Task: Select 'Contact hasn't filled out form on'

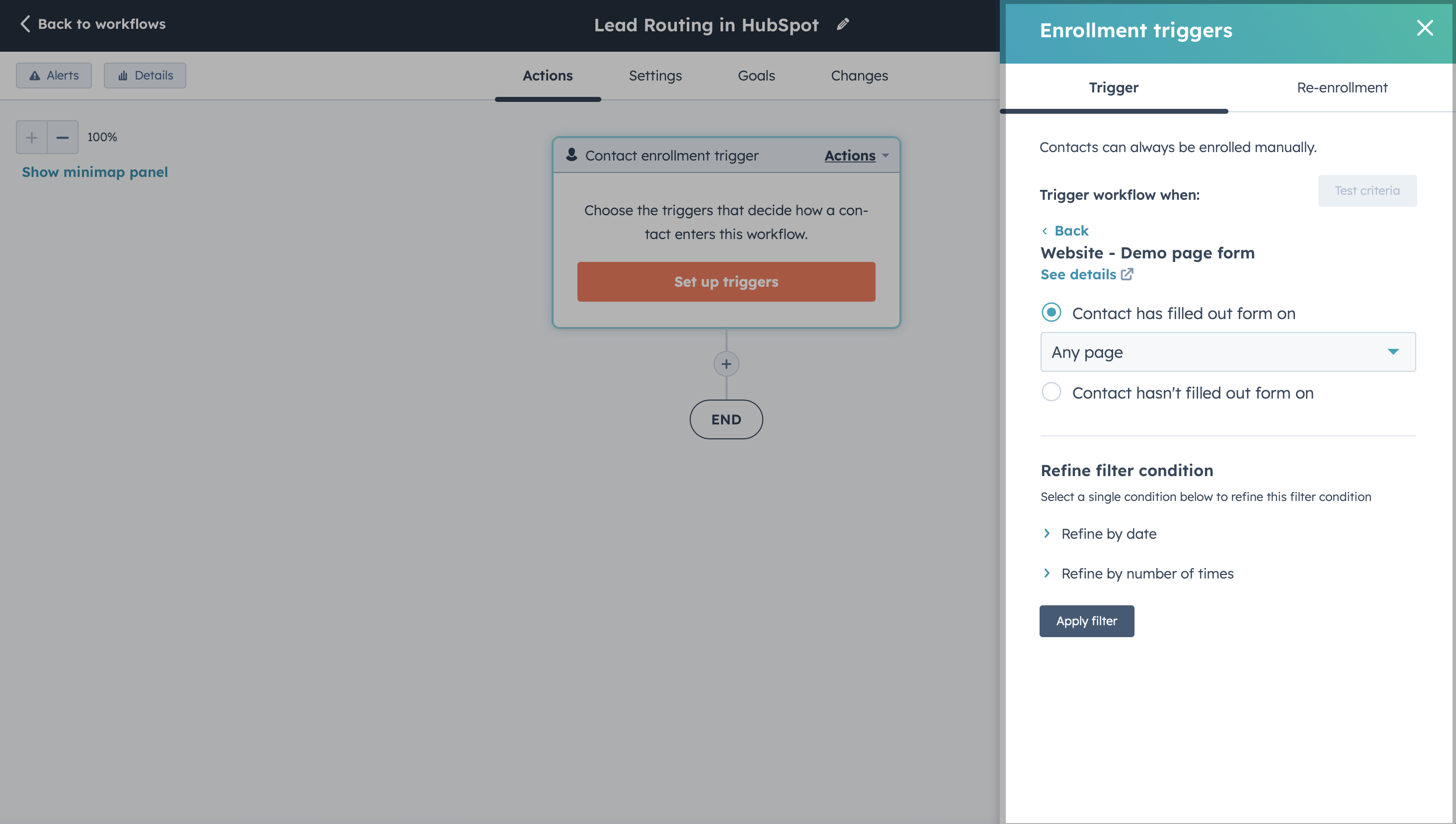Action: point(1052,392)
